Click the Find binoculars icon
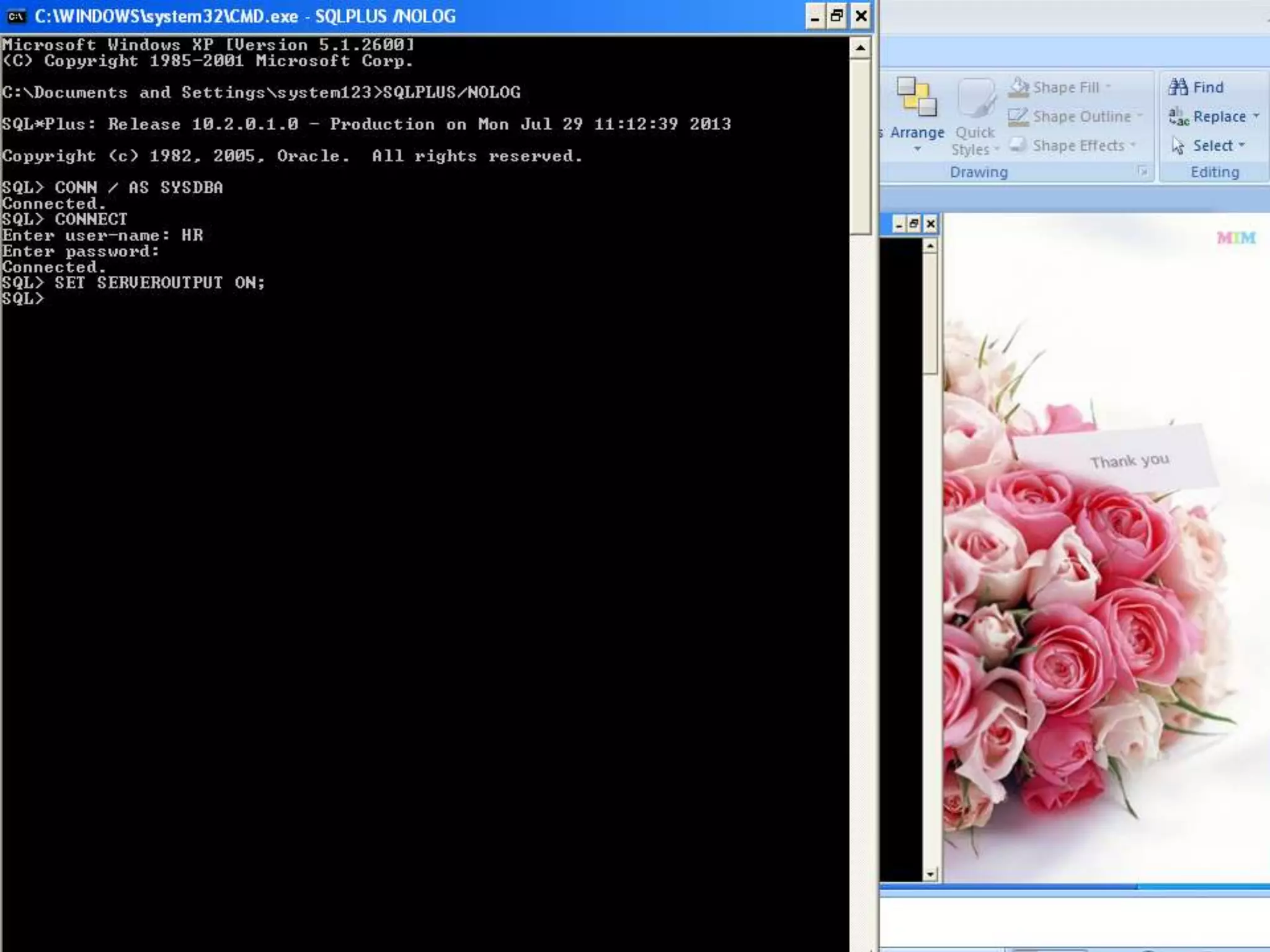 point(1178,87)
